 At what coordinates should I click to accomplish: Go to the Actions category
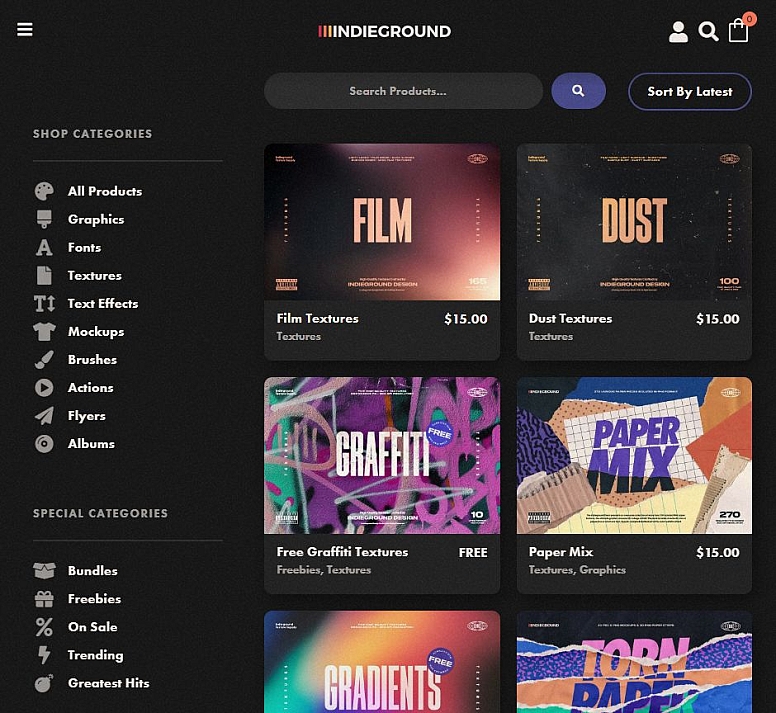[x=91, y=387]
